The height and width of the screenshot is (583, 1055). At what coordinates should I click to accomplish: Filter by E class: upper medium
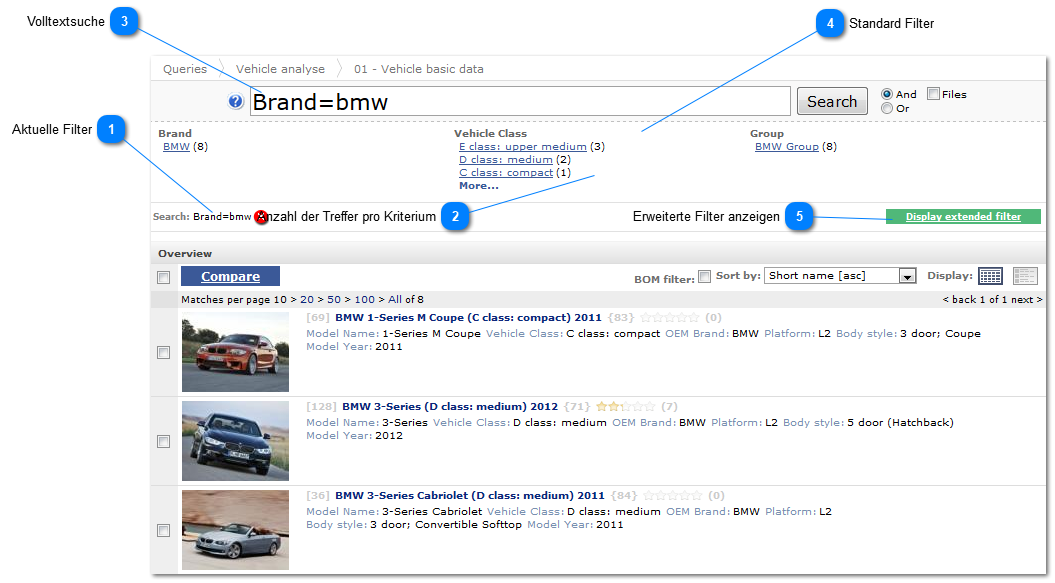pos(523,147)
